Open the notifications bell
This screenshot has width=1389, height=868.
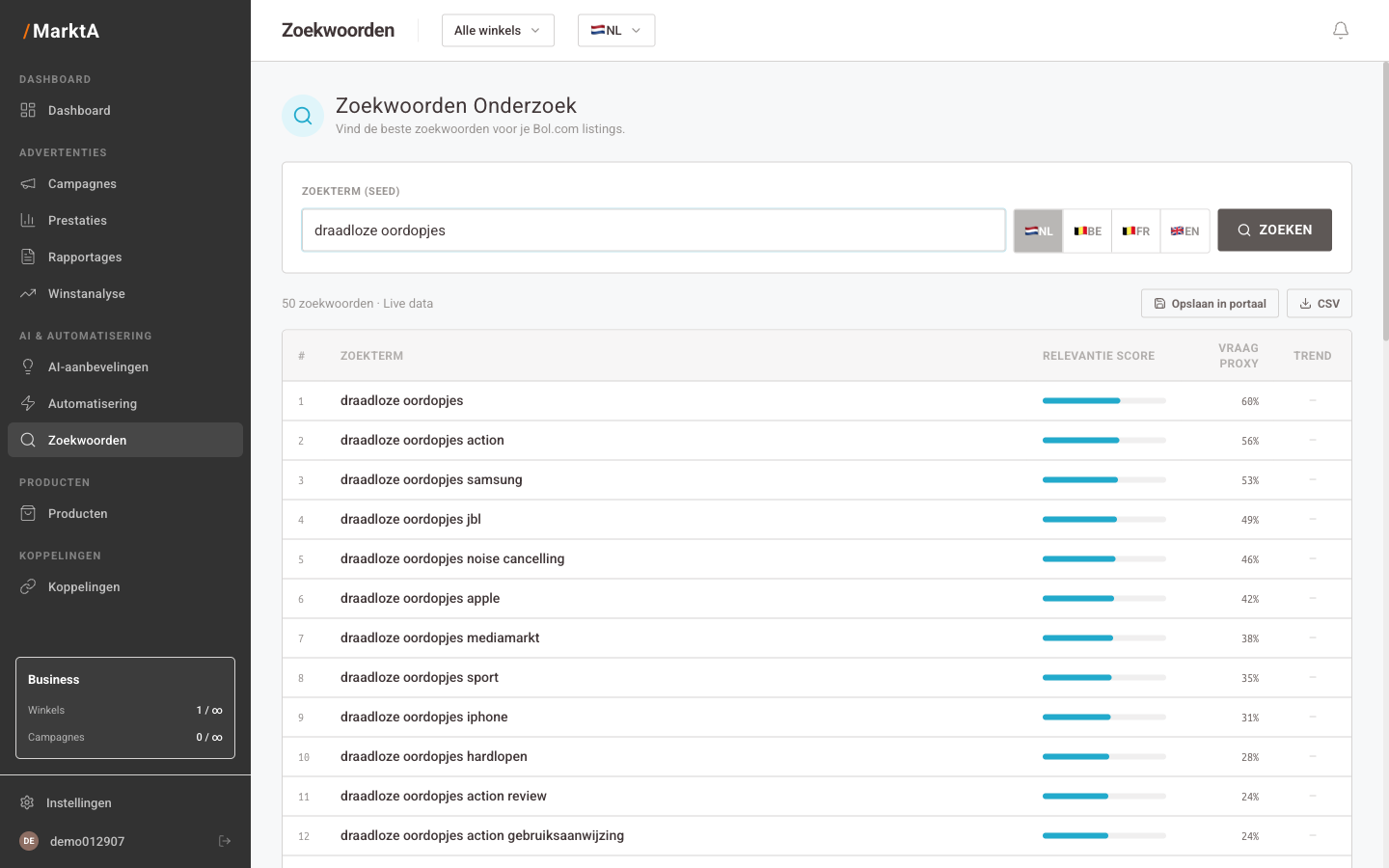tap(1341, 31)
